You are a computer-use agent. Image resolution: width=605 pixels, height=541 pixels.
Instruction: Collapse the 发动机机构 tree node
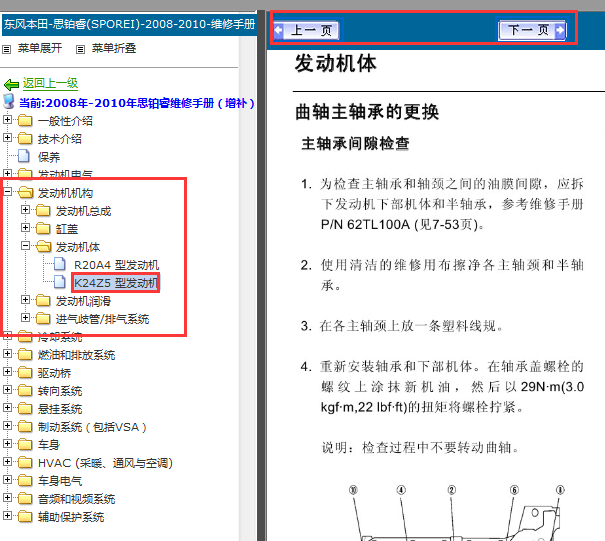coord(7,192)
